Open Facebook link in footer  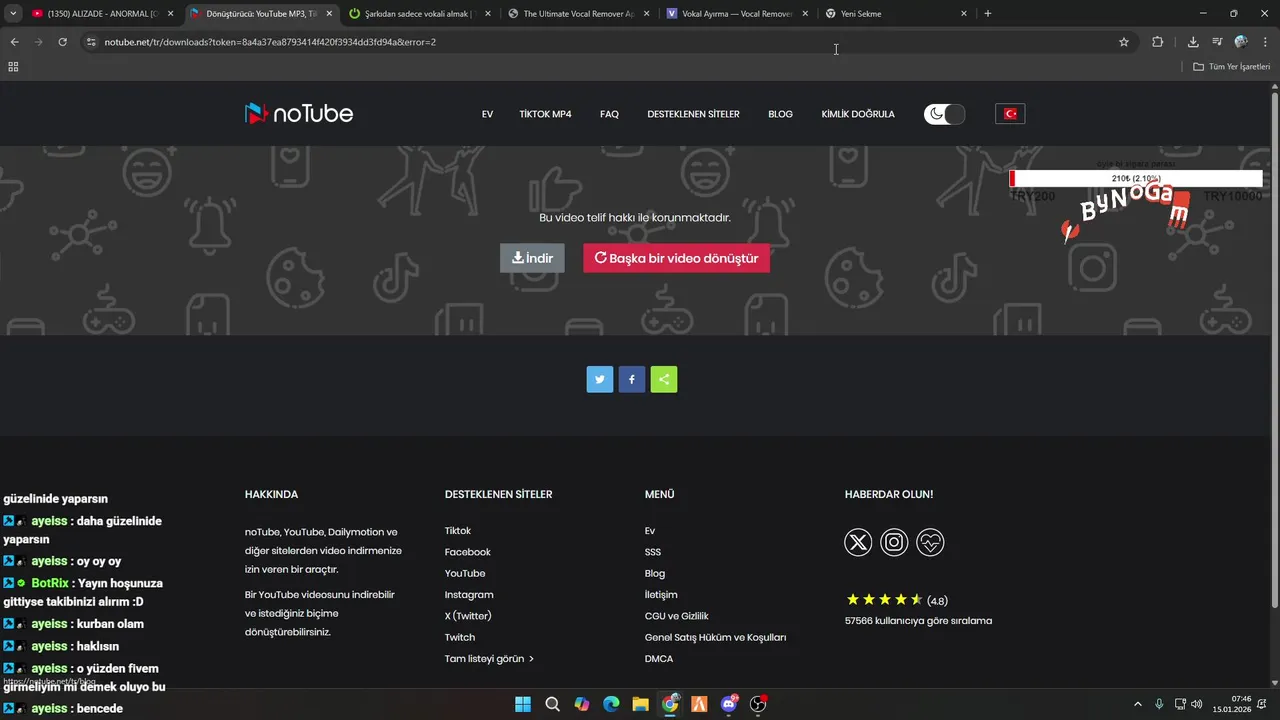coord(468,552)
